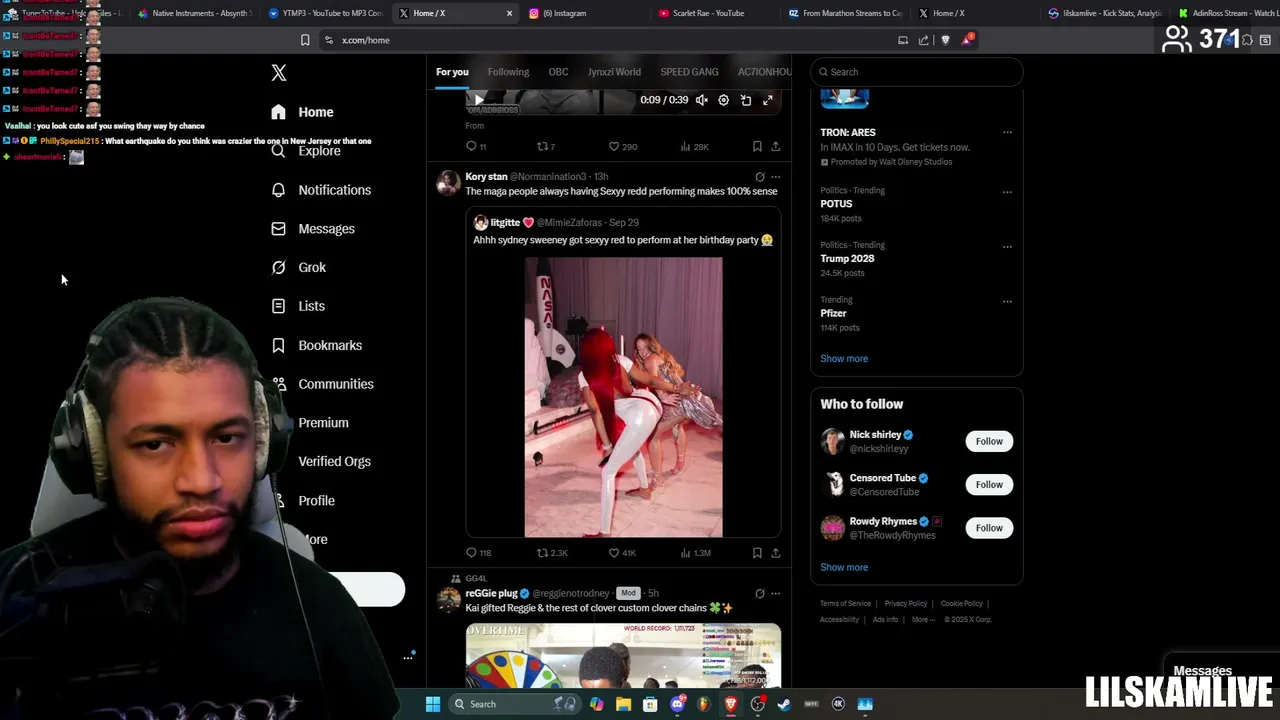The image size is (1280, 720).
Task: Show more accounts to follow
Action: pos(844,567)
